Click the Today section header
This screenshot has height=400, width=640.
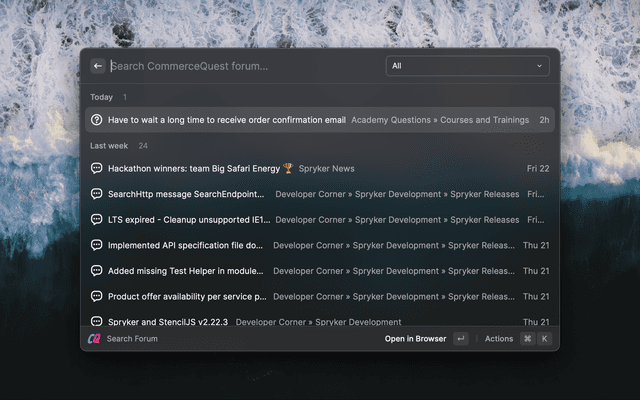(102, 97)
